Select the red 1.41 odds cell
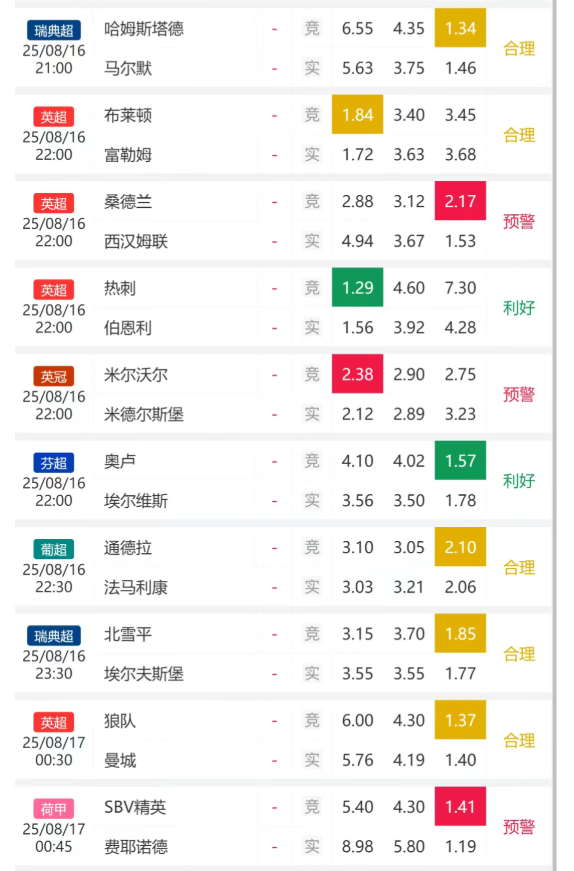 coord(460,806)
